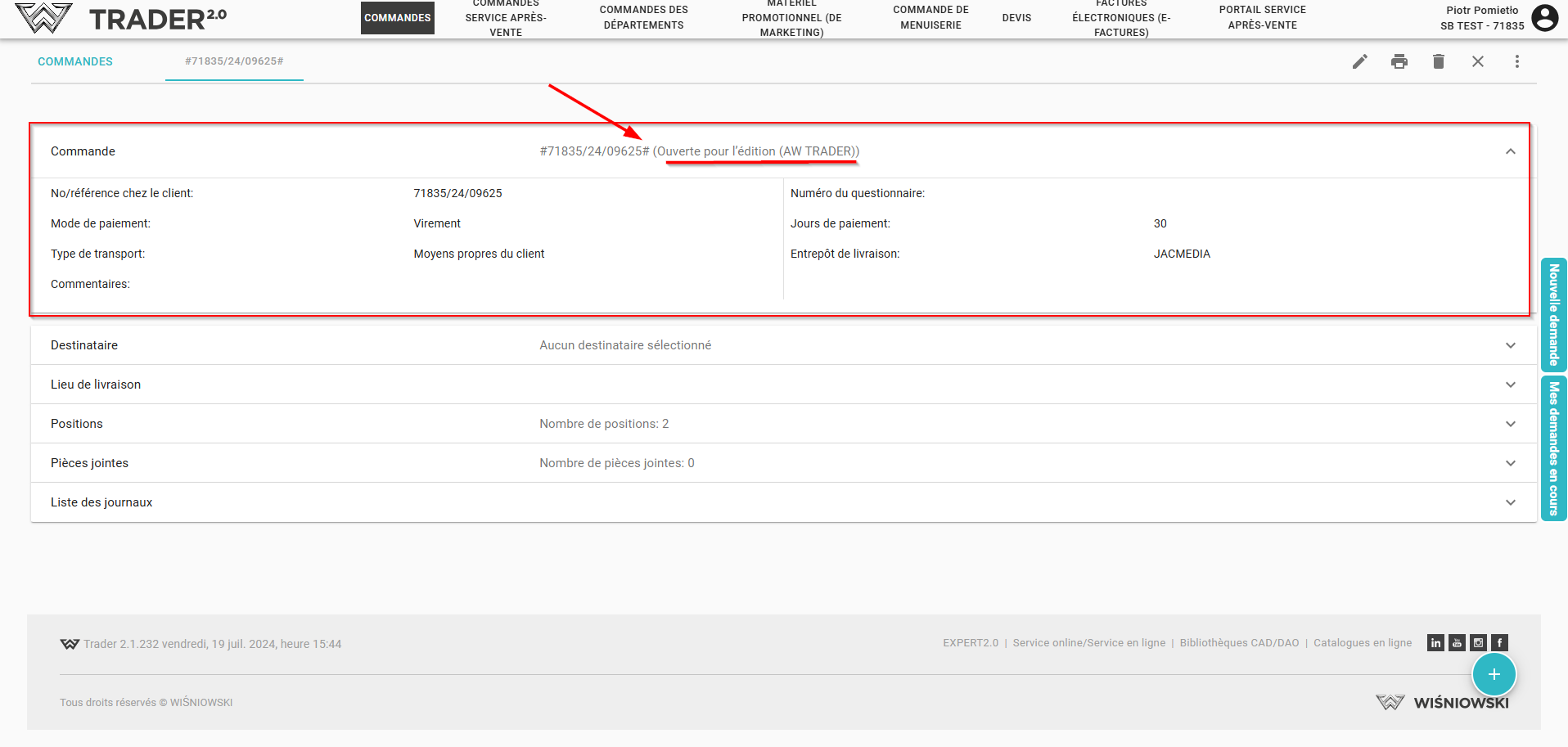Open the DEVIS menu item
Screen dimensions: 1568x747
click(x=1016, y=18)
